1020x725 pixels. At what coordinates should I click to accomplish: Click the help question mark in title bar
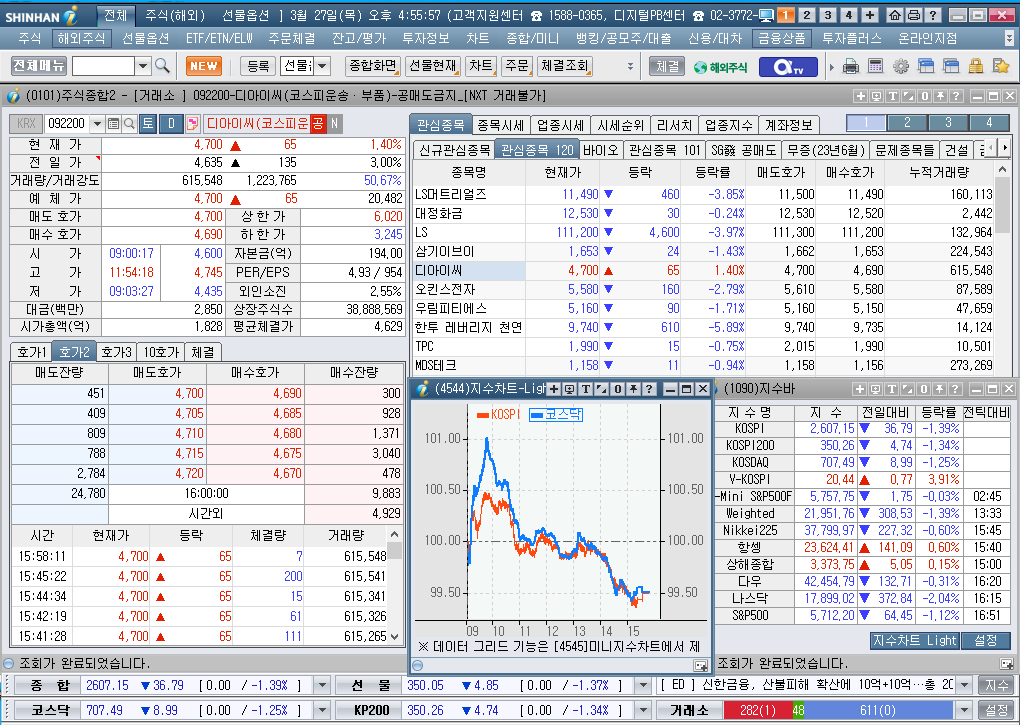coord(932,15)
